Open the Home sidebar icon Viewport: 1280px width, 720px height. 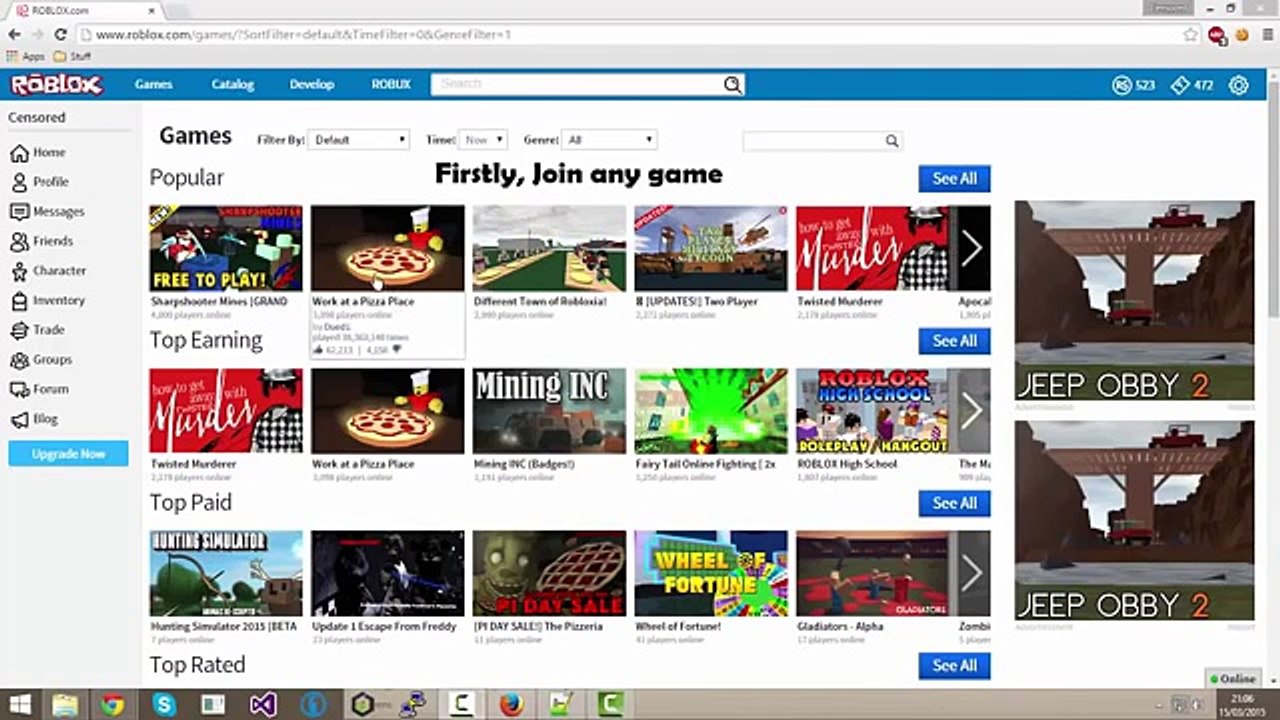19,153
